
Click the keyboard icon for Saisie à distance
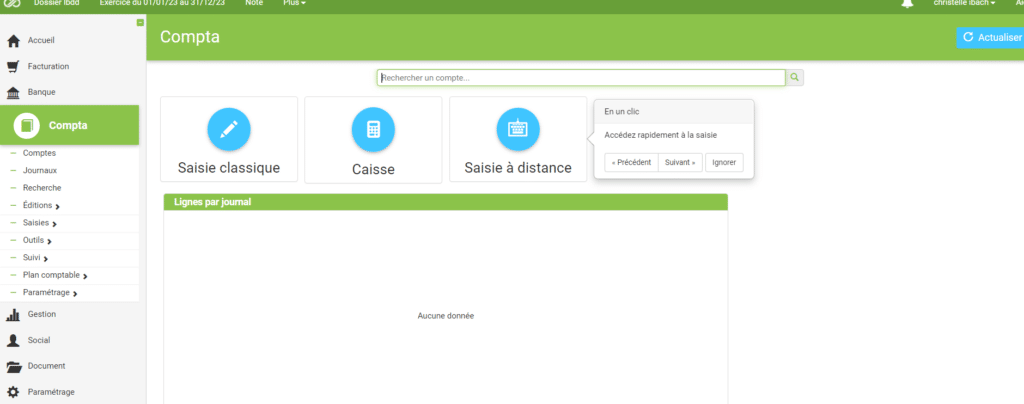click(x=518, y=129)
